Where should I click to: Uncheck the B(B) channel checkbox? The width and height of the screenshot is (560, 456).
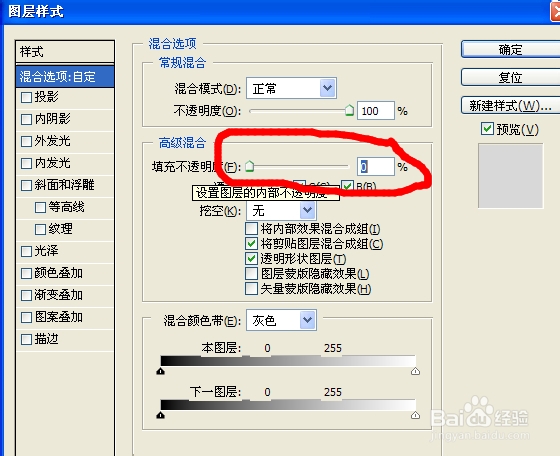(347, 186)
